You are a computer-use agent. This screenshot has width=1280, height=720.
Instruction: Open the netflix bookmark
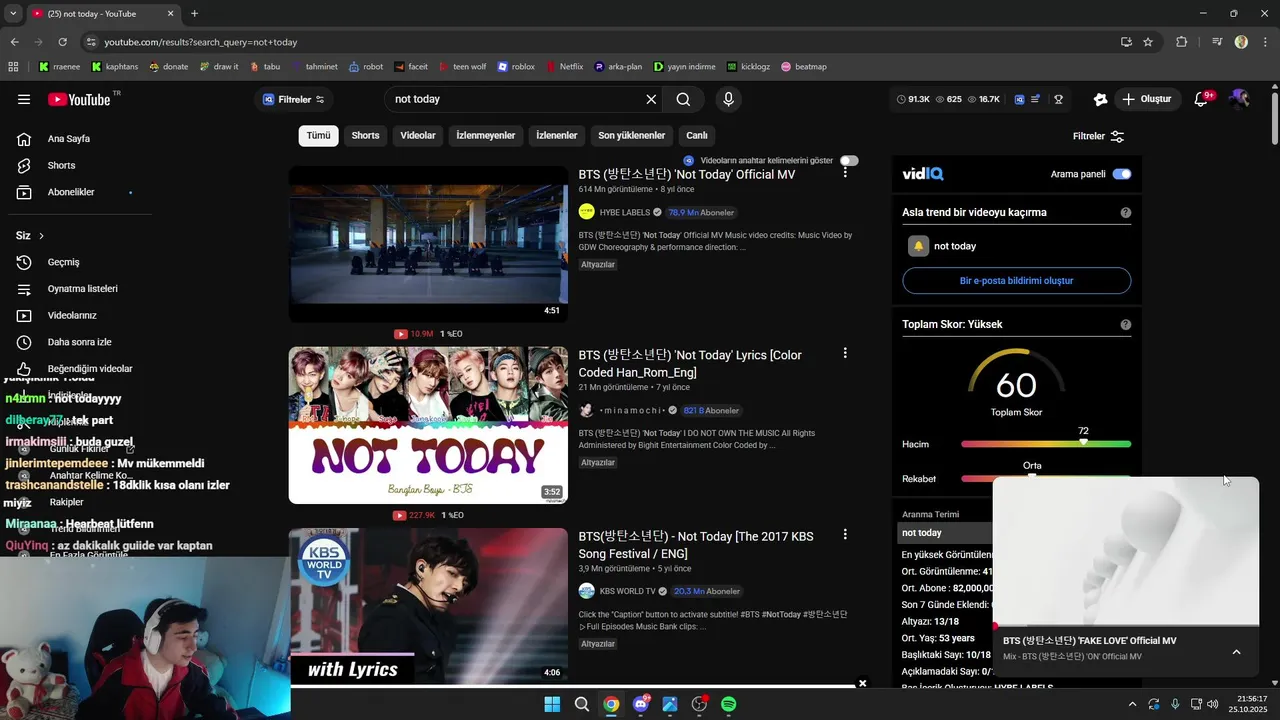[x=564, y=67]
